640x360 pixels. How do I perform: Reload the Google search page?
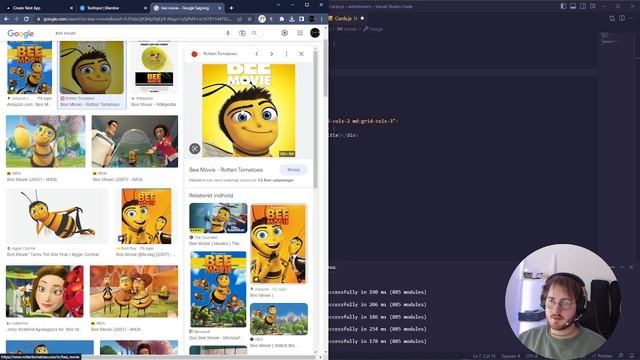coord(27,19)
